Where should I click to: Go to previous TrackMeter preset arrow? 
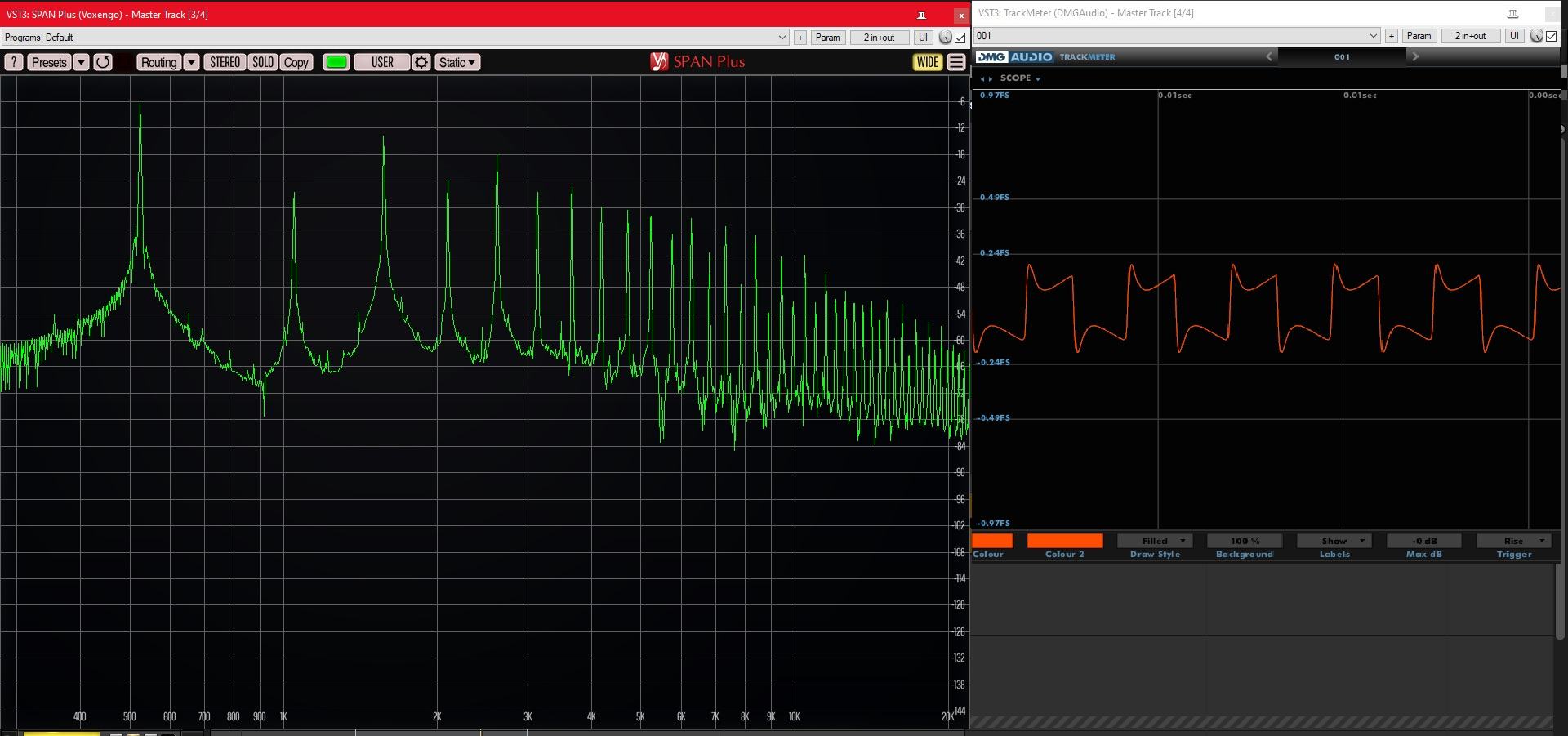pos(1269,56)
